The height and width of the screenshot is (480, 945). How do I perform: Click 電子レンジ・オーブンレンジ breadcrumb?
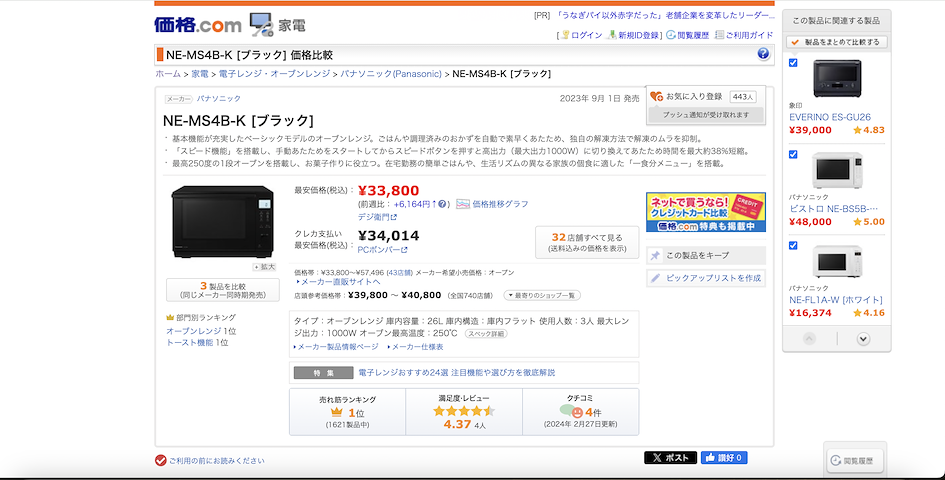pyautogui.click(x=274, y=74)
